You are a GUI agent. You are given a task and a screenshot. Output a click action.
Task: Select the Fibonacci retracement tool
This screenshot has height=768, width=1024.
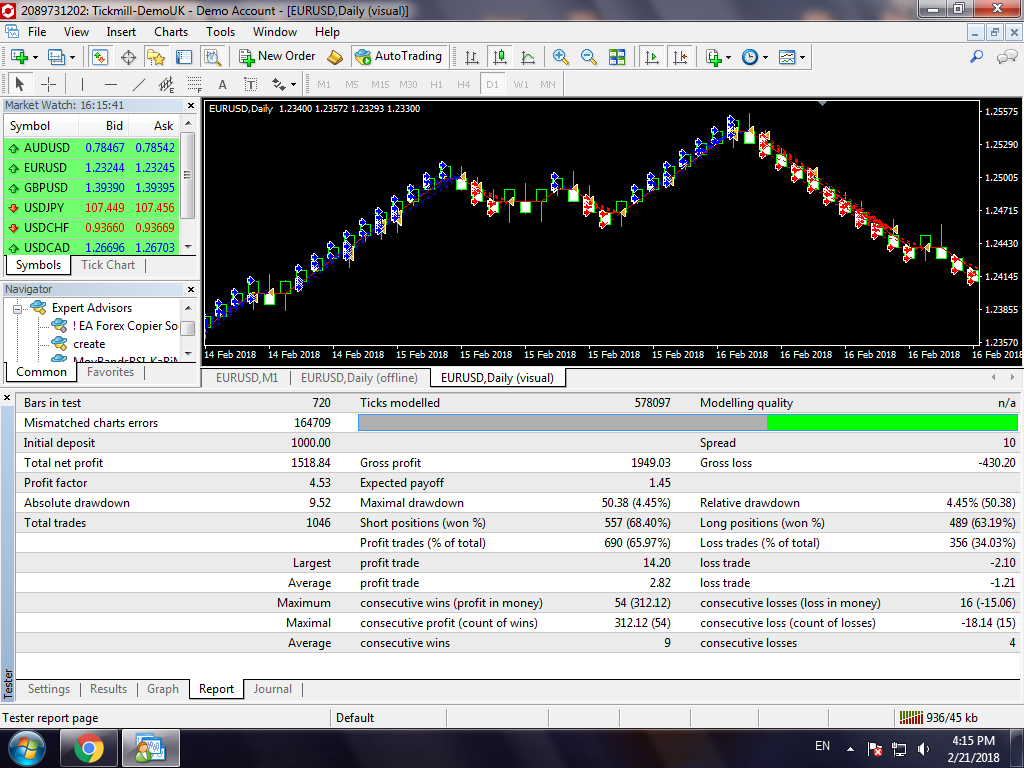coord(194,84)
